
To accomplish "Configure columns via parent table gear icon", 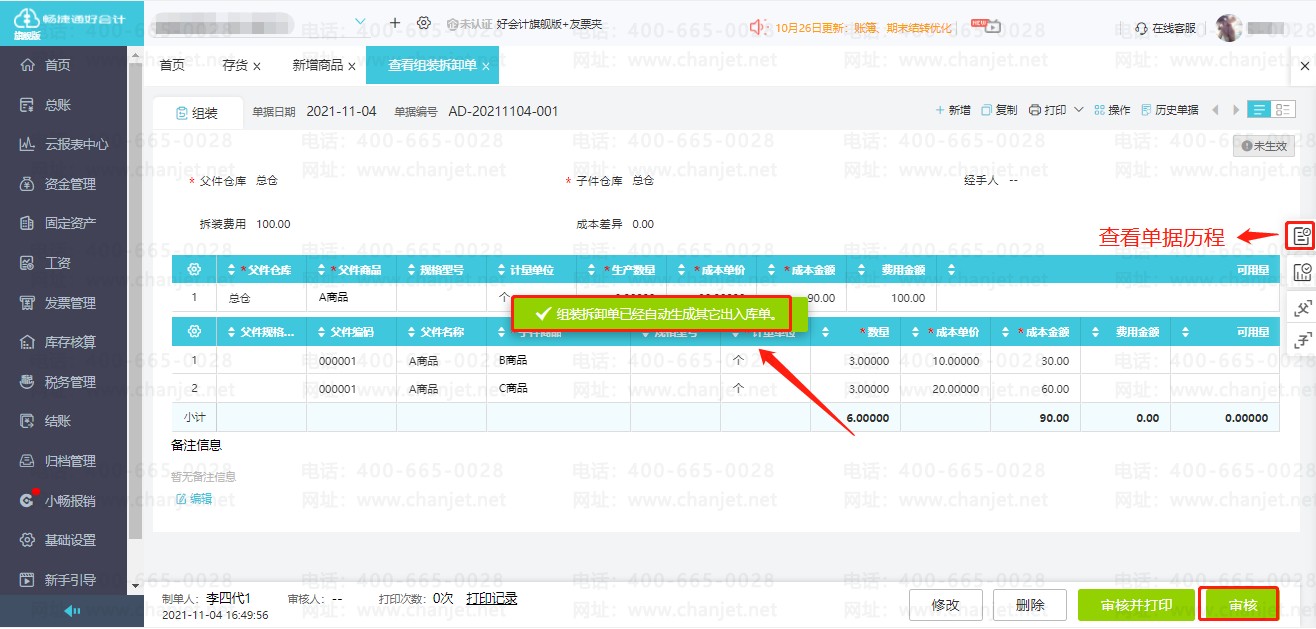I will pyautogui.click(x=194, y=270).
